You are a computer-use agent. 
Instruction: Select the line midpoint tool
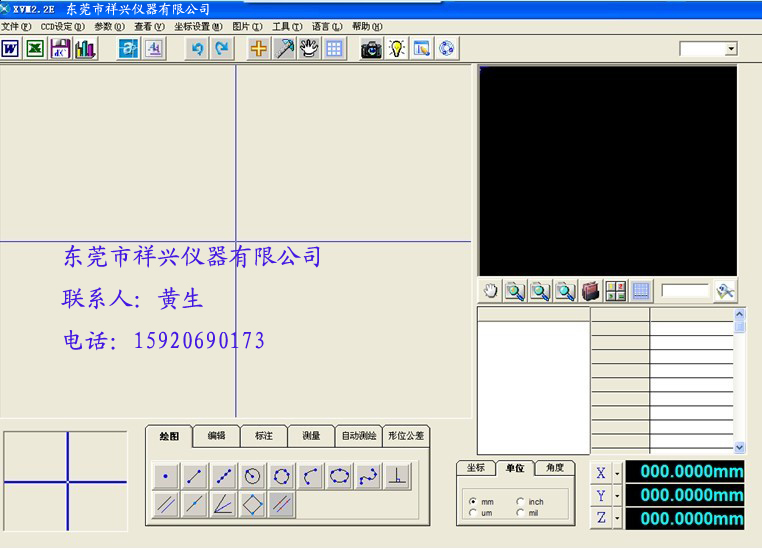(x=194, y=504)
